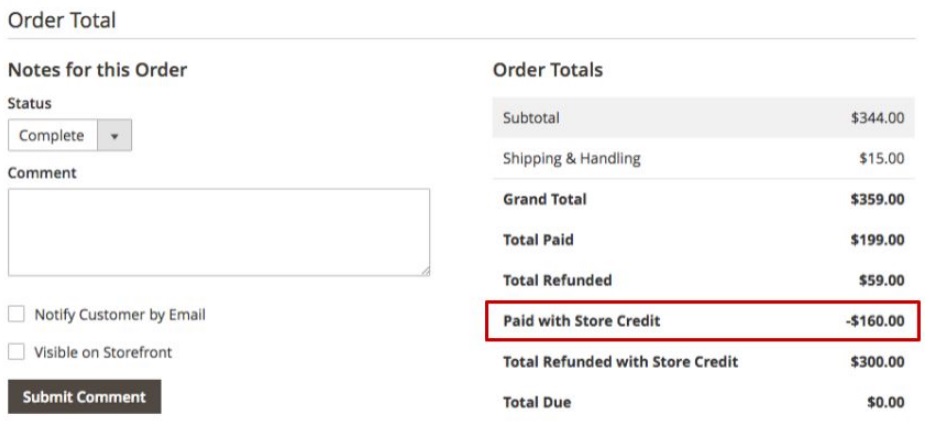
Task: Click the Total Refunded label
Action: pyautogui.click(x=557, y=280)
